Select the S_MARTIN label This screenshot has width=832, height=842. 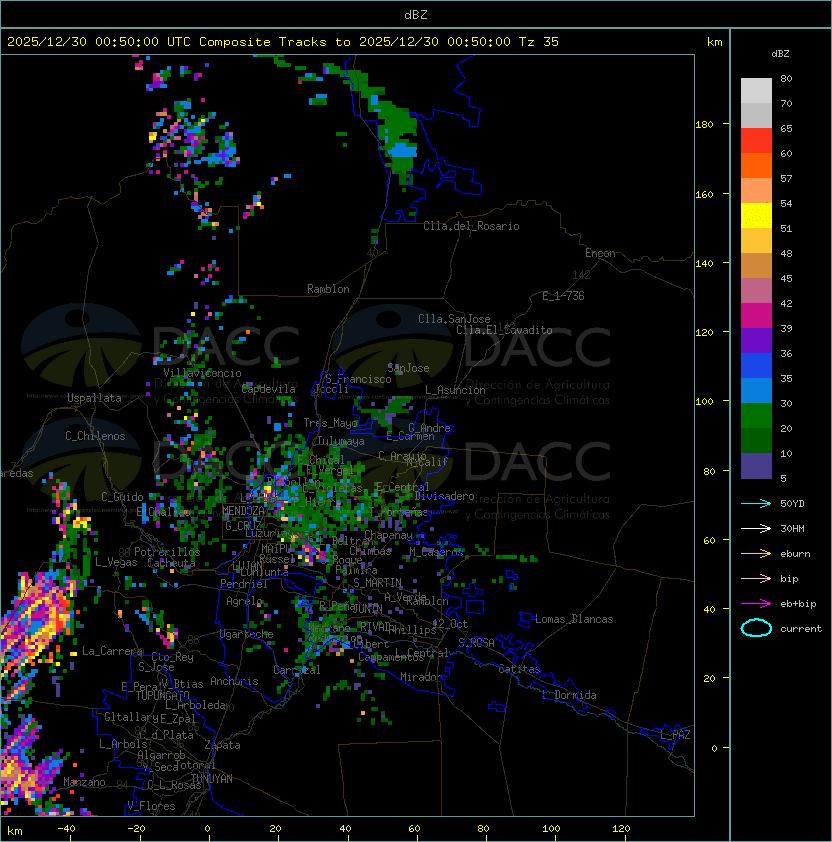point(377,583)
